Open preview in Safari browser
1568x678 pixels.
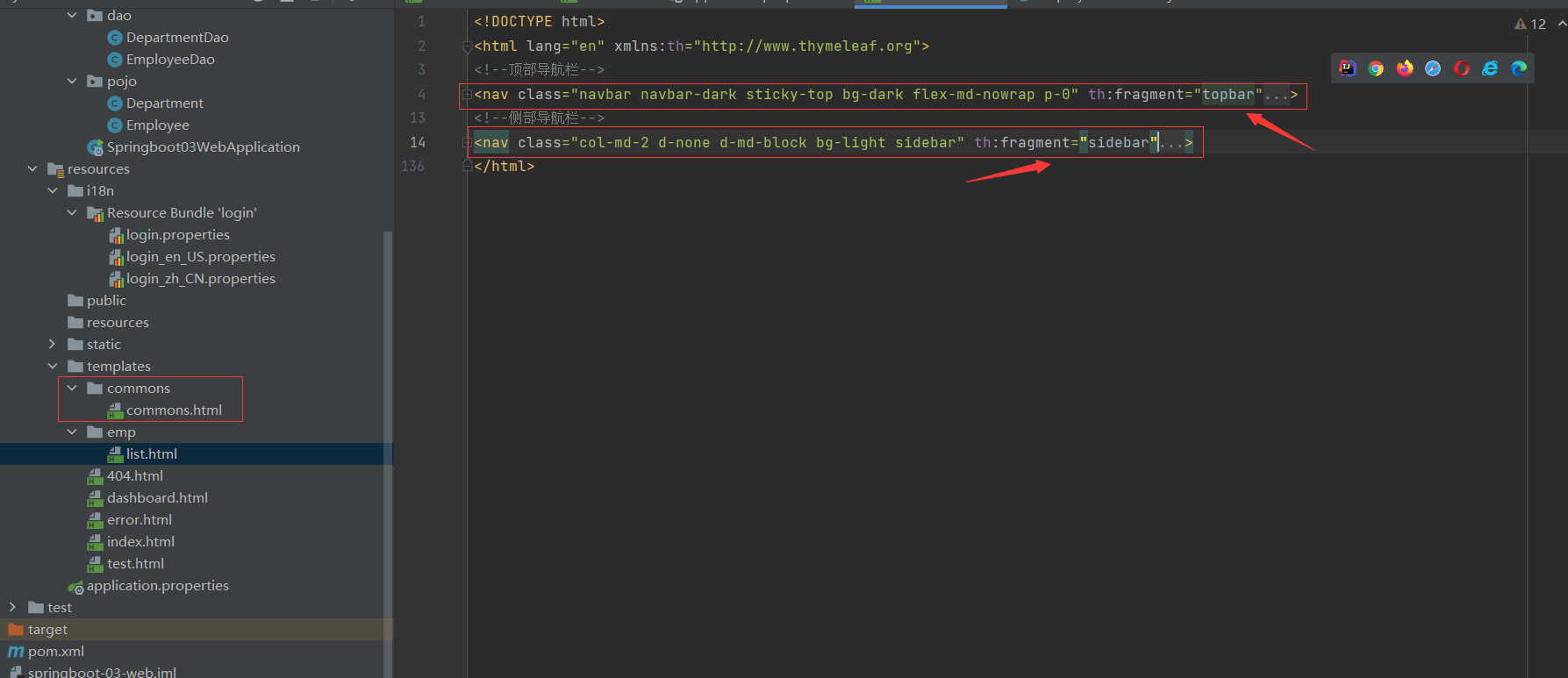[1433, 68]
